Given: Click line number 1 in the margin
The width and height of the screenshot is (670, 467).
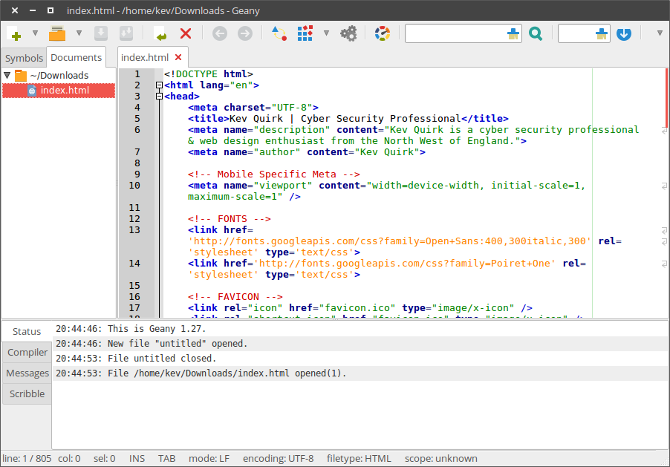Looking at the screenshot, I should click(x=137, y=74).
